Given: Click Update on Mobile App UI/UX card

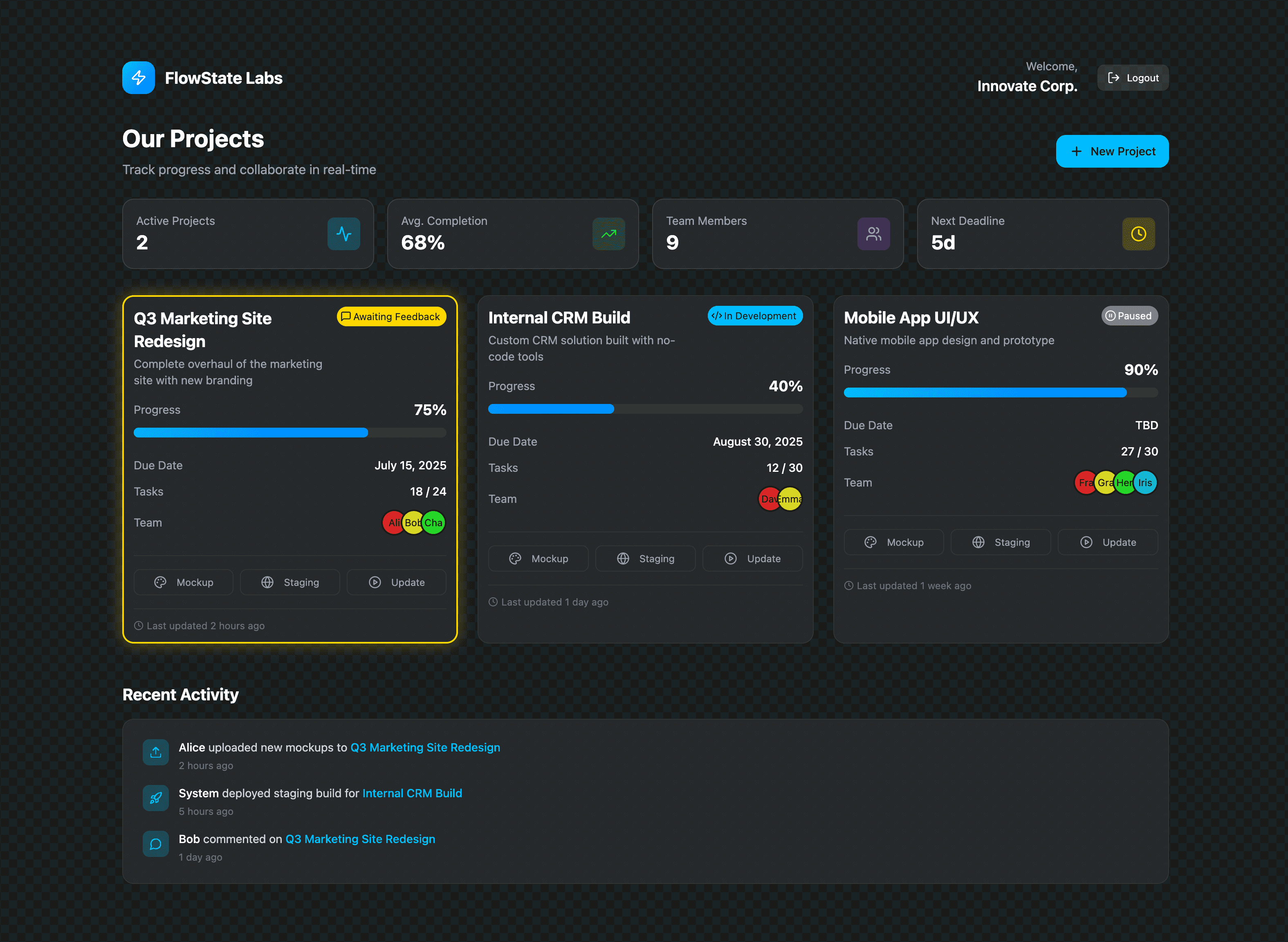Looking at the screenshot, I should 1107,542.
